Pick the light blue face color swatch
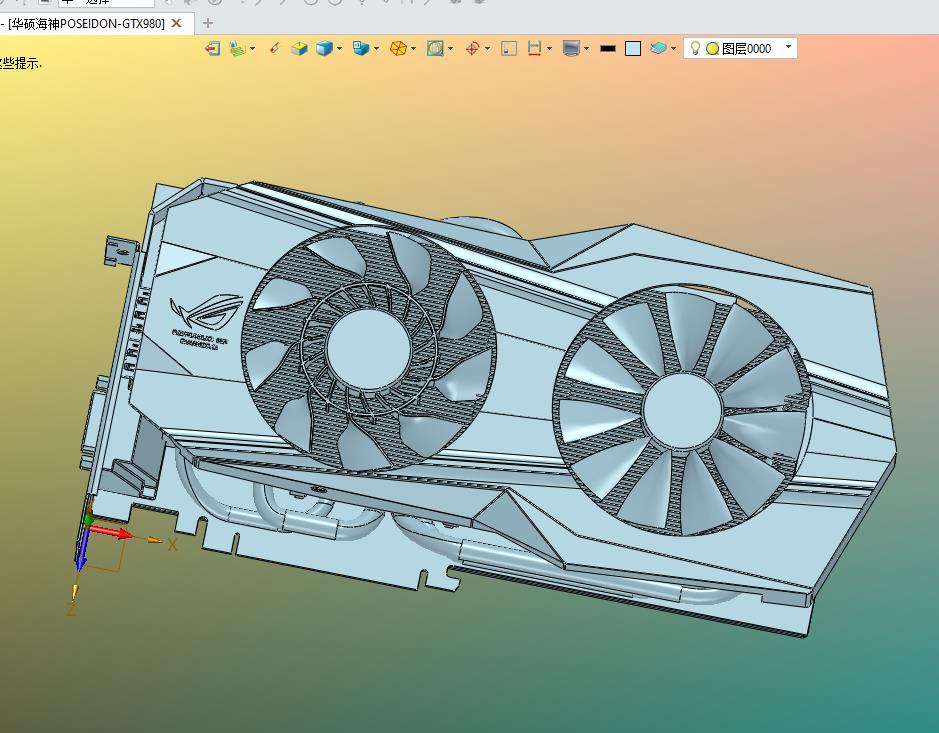The image size is (939, 733). (x=633, y=49)
